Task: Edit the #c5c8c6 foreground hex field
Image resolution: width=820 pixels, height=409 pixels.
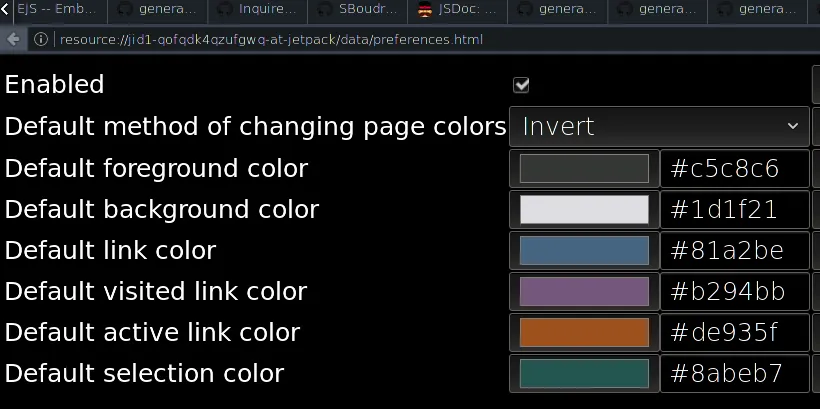Action: click(735, 168)
